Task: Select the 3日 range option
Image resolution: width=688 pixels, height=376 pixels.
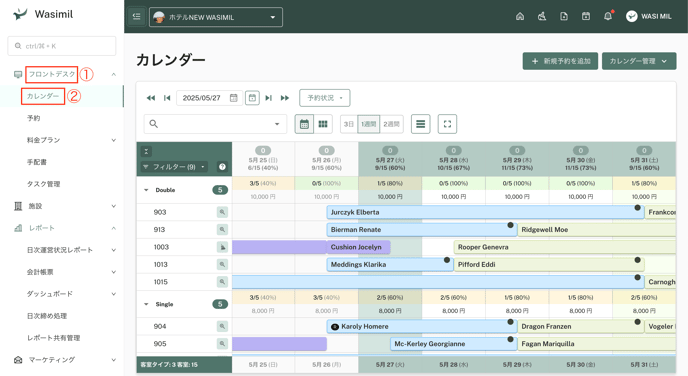Action: click(x=349, y=124)
